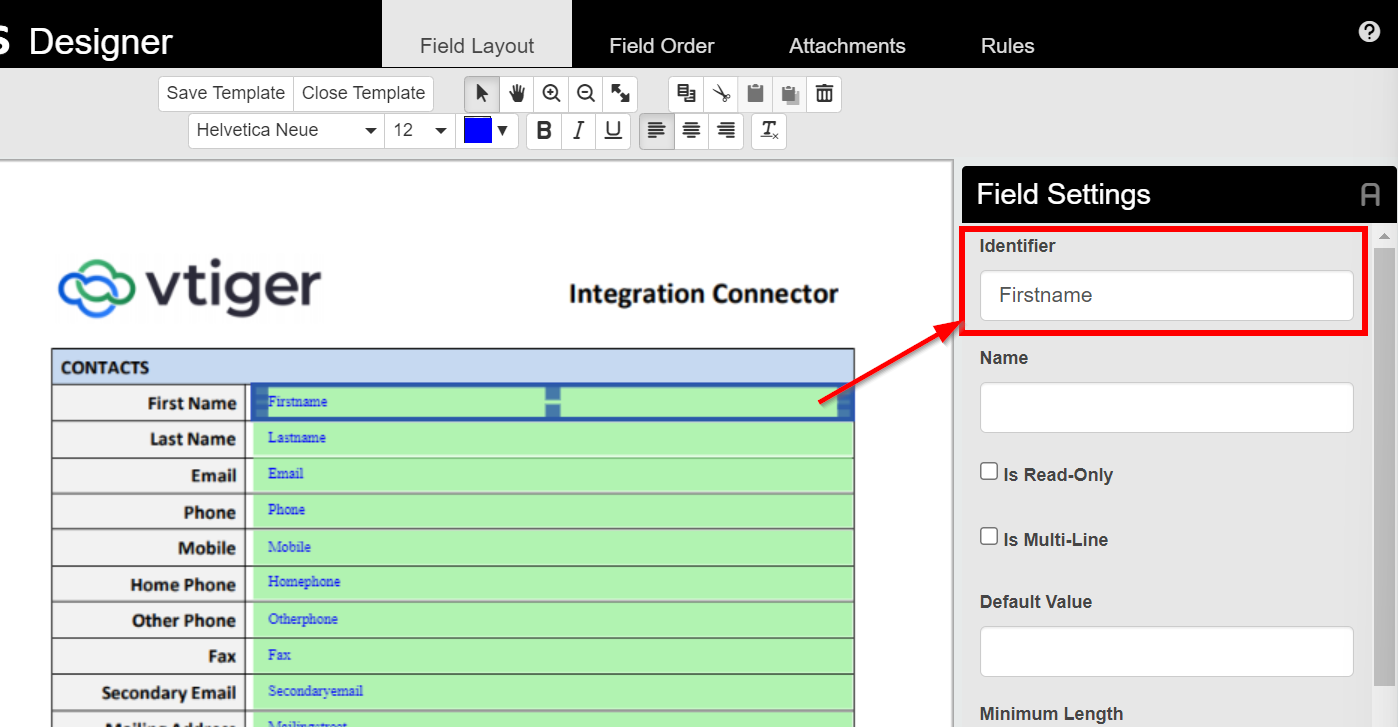Image resolution: width=1398 pixels, height=727 pixels.
Task: Select the Homephone field on the form
Action: coord(553,583)
